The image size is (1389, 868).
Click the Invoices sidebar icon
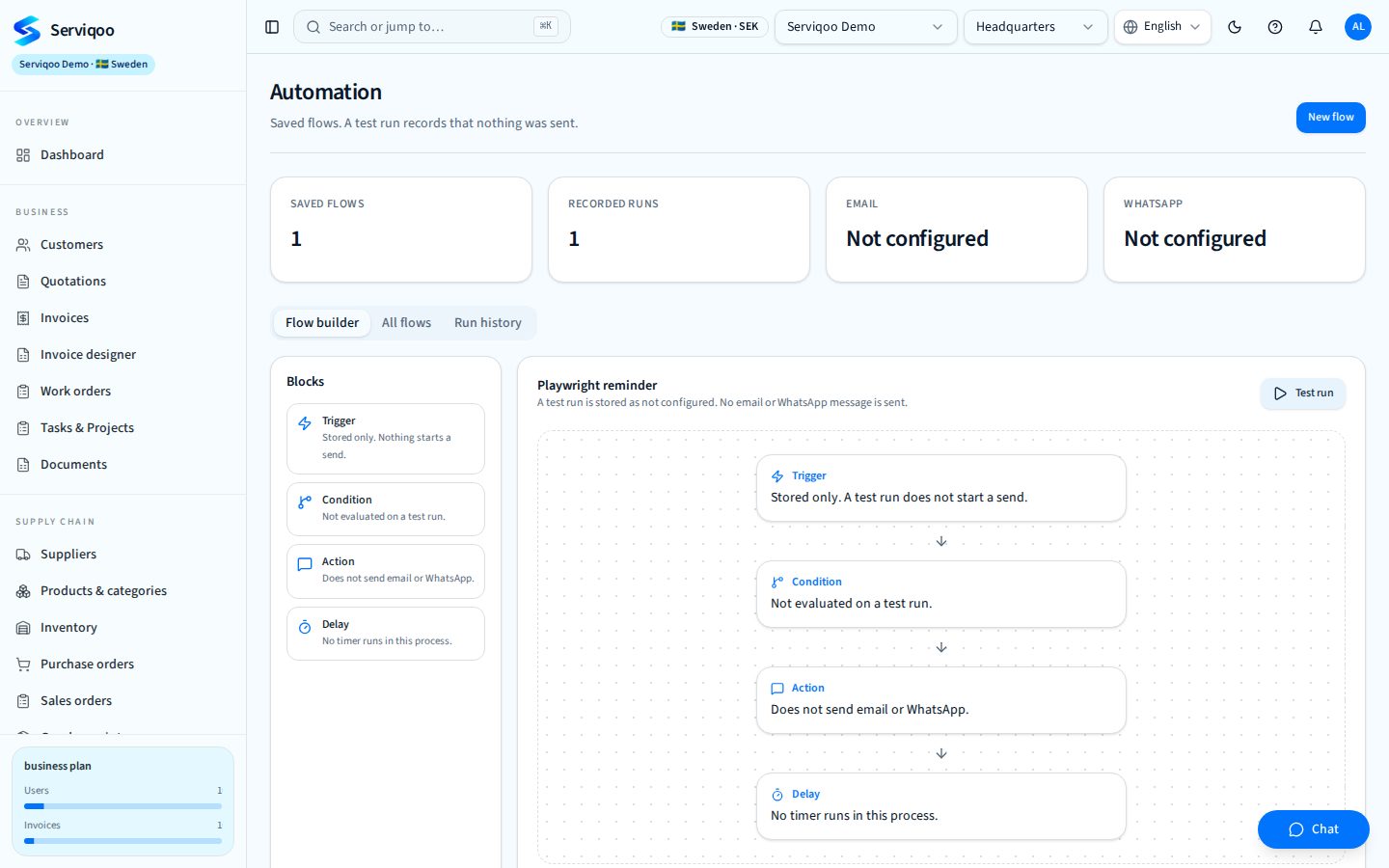[x=23, y=318]
